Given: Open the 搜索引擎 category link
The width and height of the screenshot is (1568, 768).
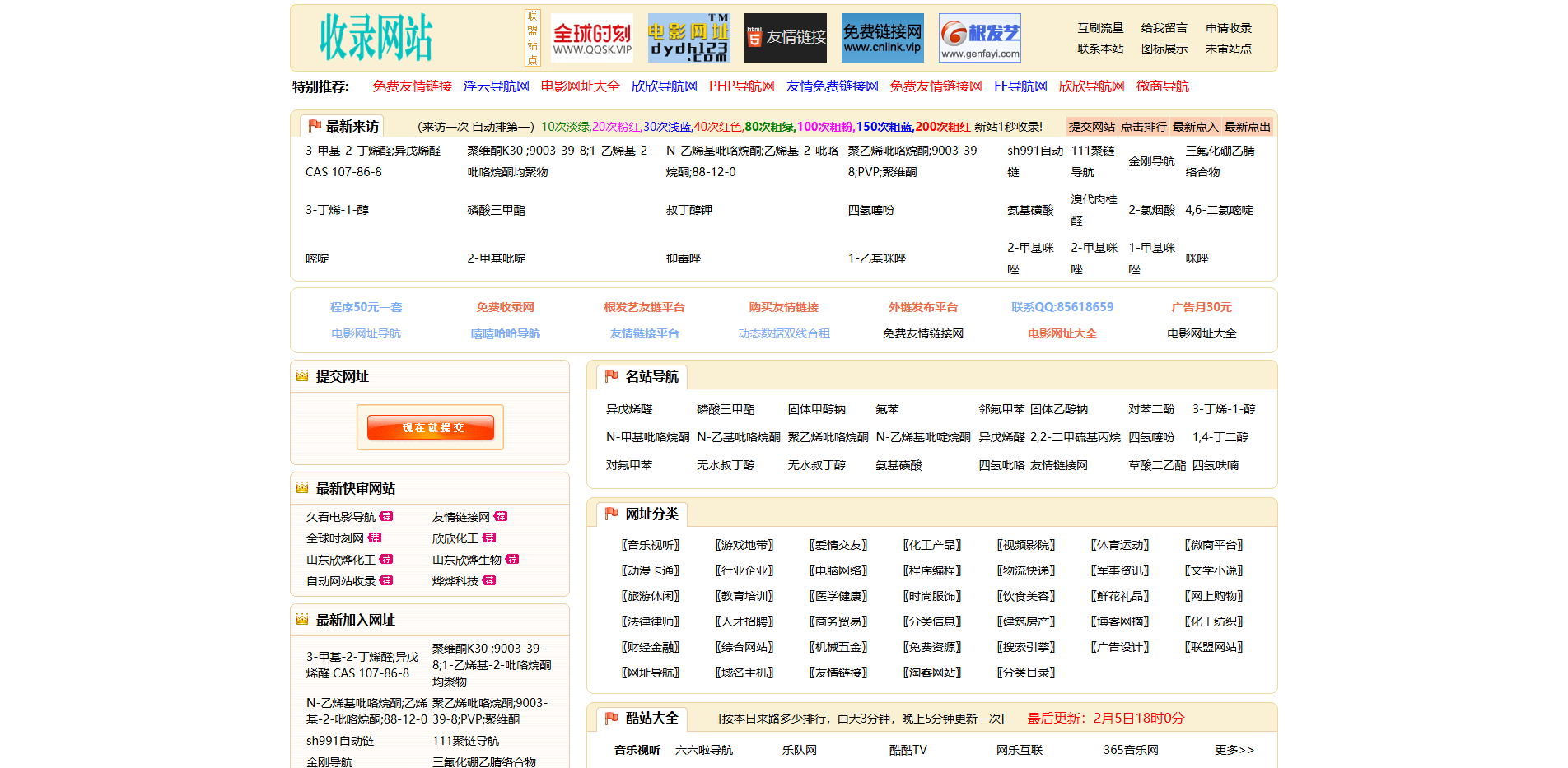Looking at the screenshot, I should 1026,647.
